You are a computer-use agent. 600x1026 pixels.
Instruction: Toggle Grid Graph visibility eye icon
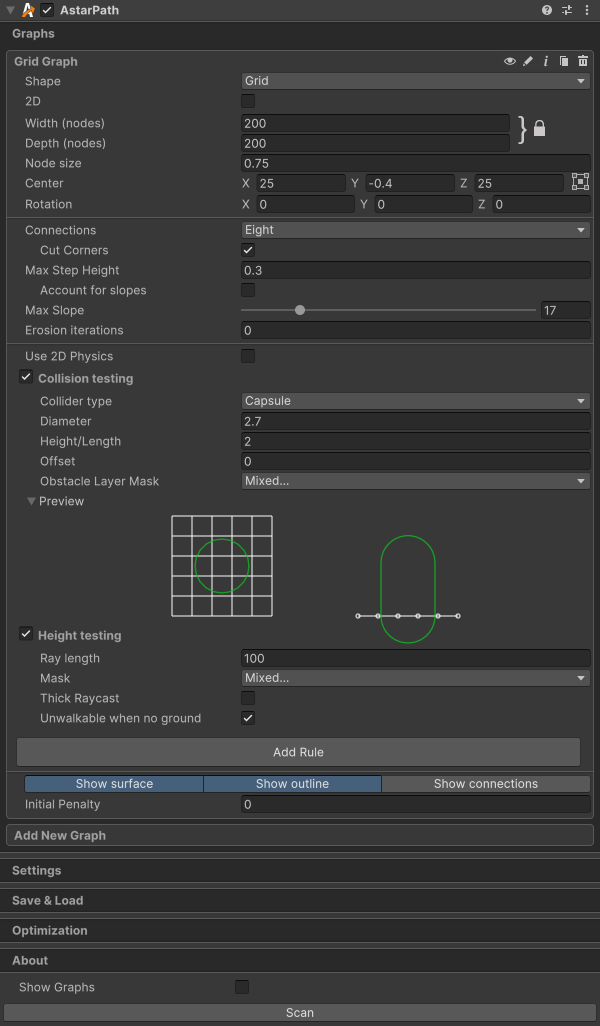510,61
